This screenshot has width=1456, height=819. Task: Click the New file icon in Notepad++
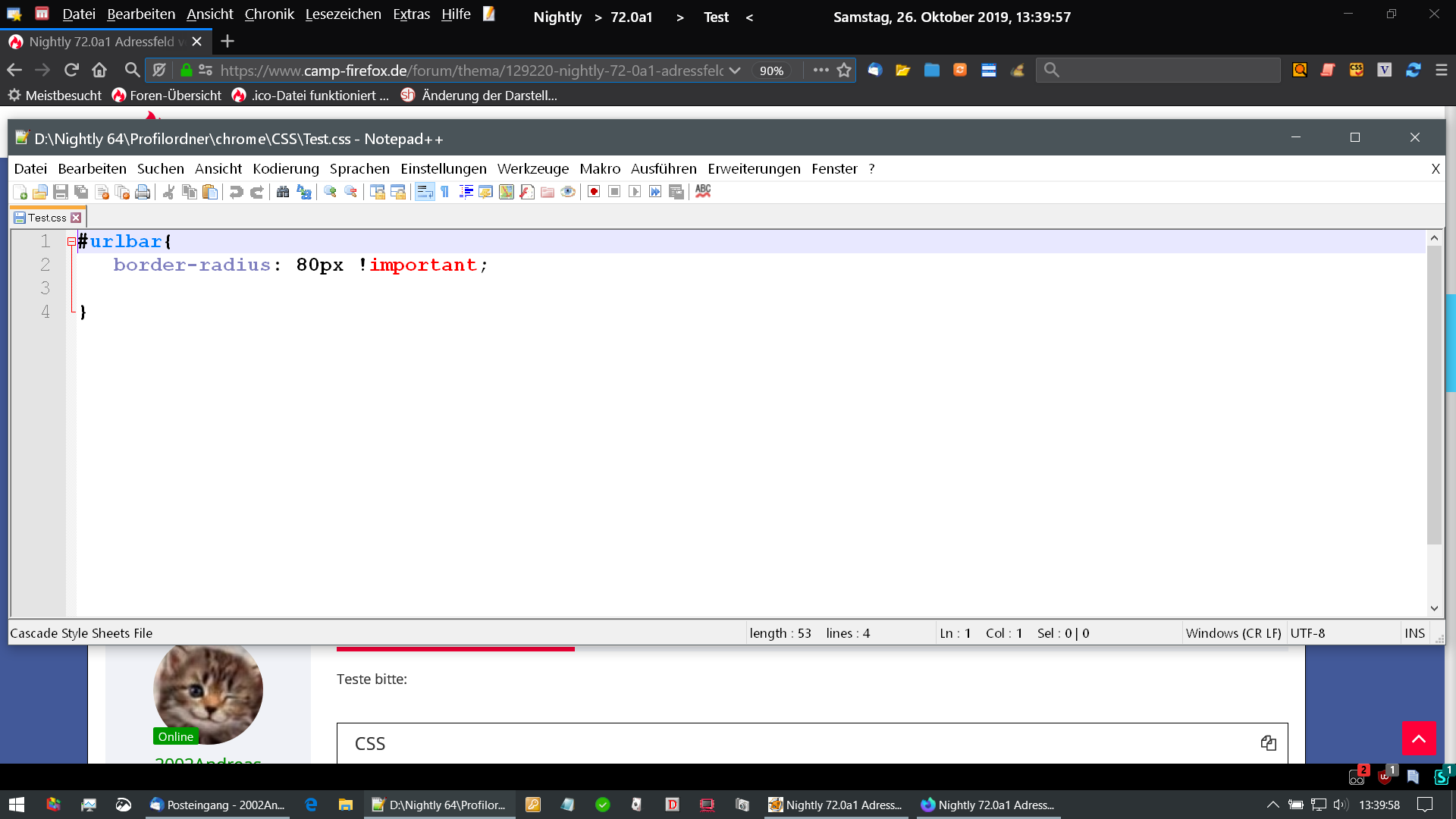coord(20,193)
